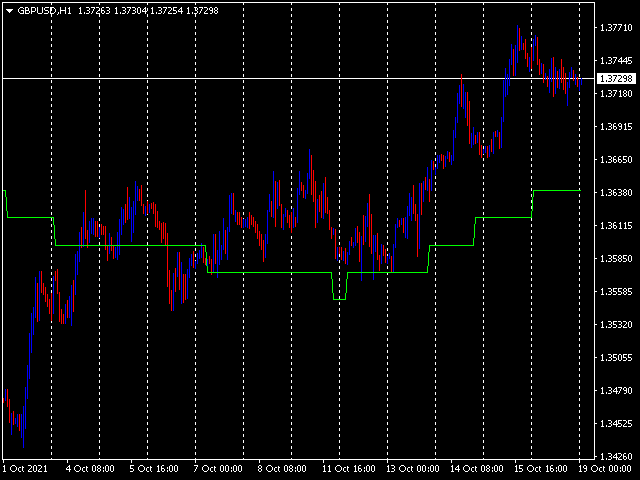Click the 1.36380 price scale label

616,193
